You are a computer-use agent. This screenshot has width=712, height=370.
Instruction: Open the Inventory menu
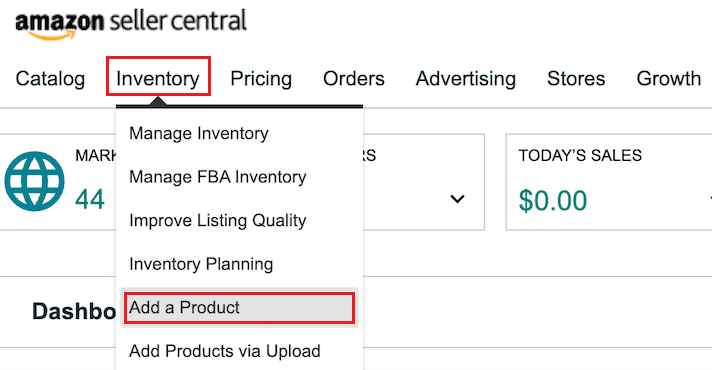[x=158, y=79]
